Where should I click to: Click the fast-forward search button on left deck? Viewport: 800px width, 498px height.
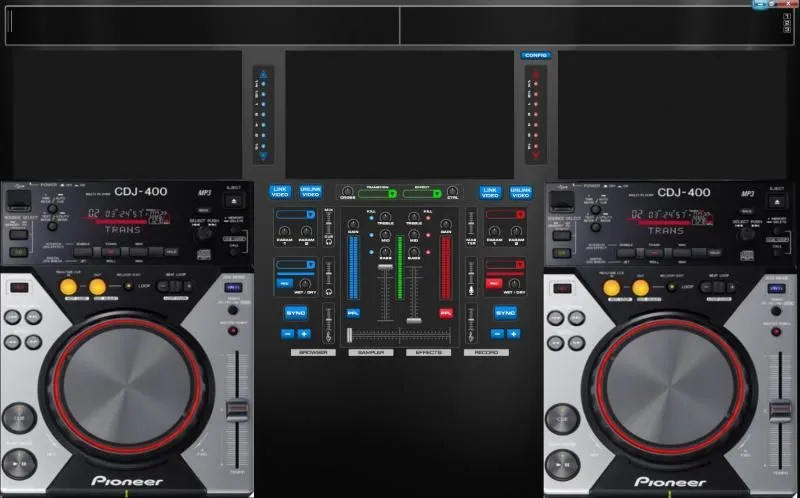pos(34,341)
